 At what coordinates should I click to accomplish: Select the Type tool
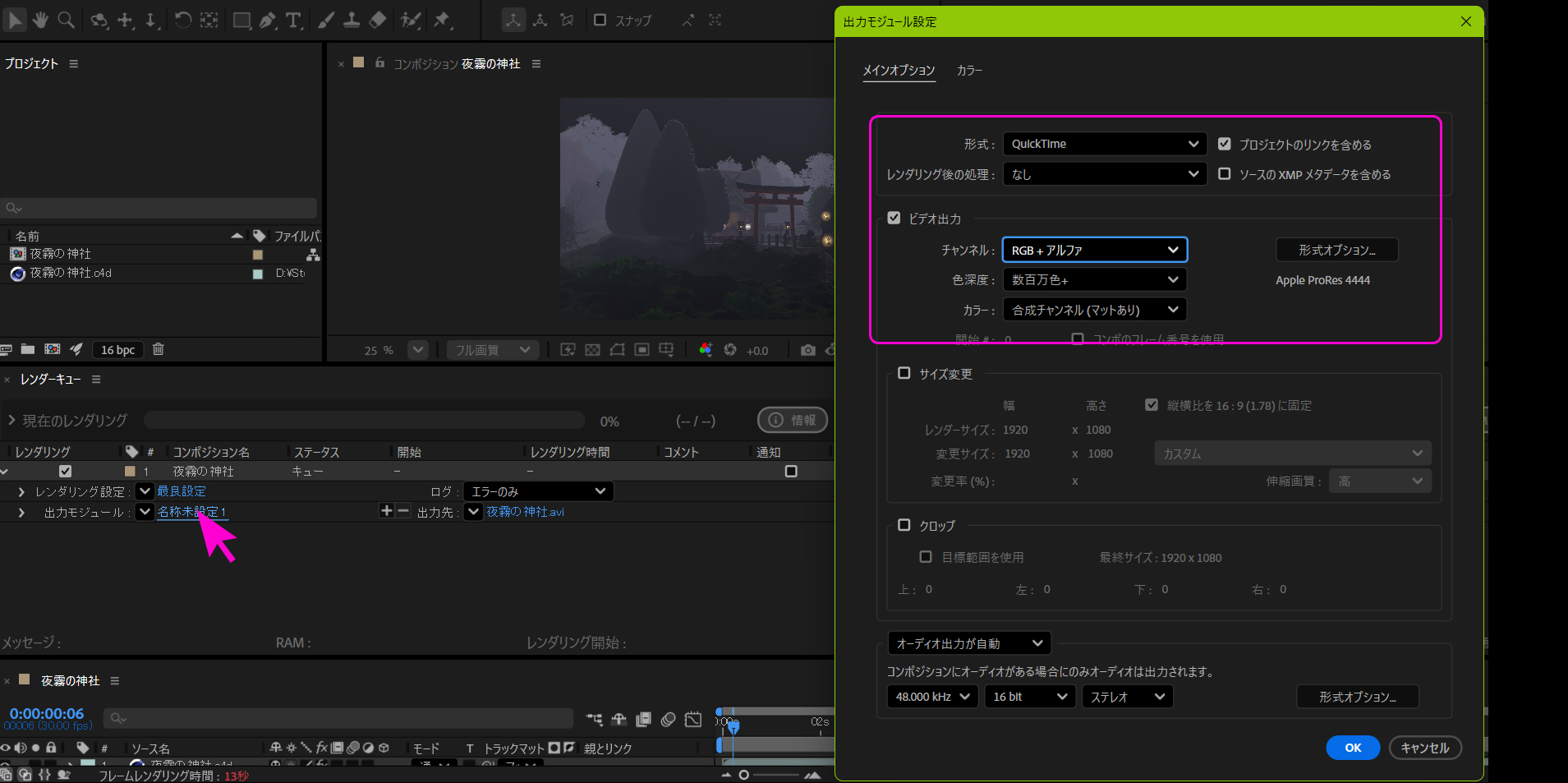click(293, 21)
